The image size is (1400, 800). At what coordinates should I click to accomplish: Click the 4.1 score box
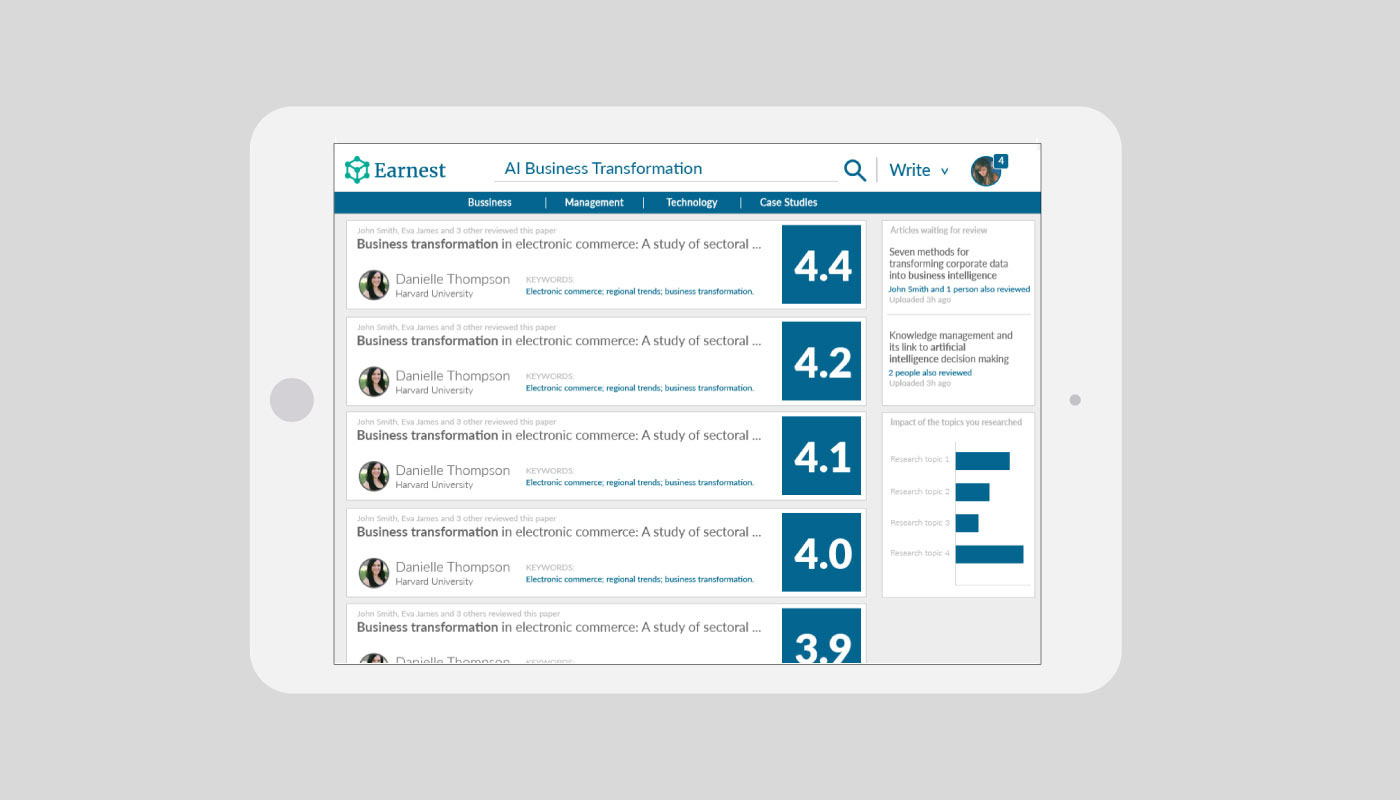click(822, 456)
